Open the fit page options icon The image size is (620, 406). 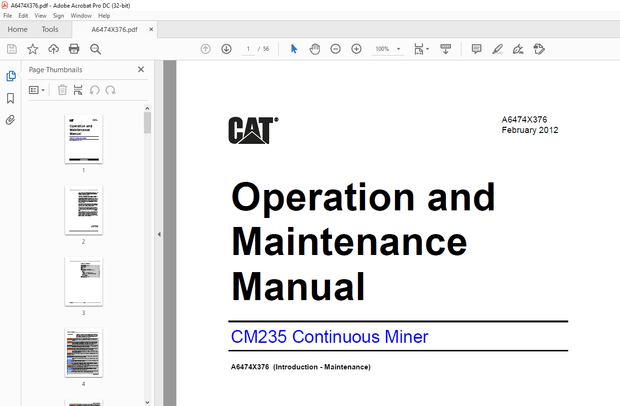[419, 49]
